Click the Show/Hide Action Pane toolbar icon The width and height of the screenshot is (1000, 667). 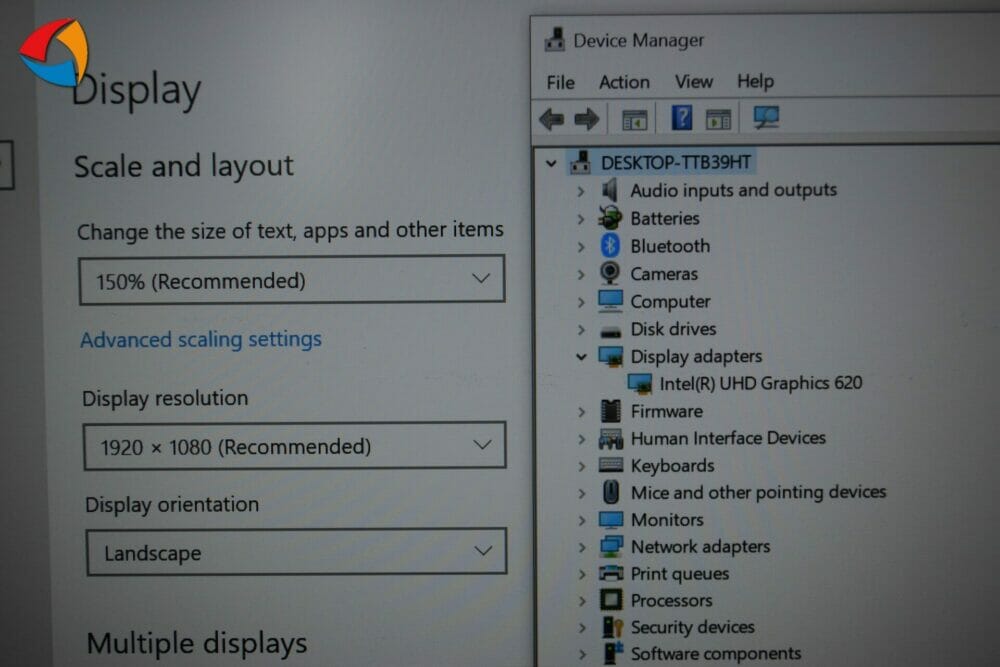click(x=718, y=119)
